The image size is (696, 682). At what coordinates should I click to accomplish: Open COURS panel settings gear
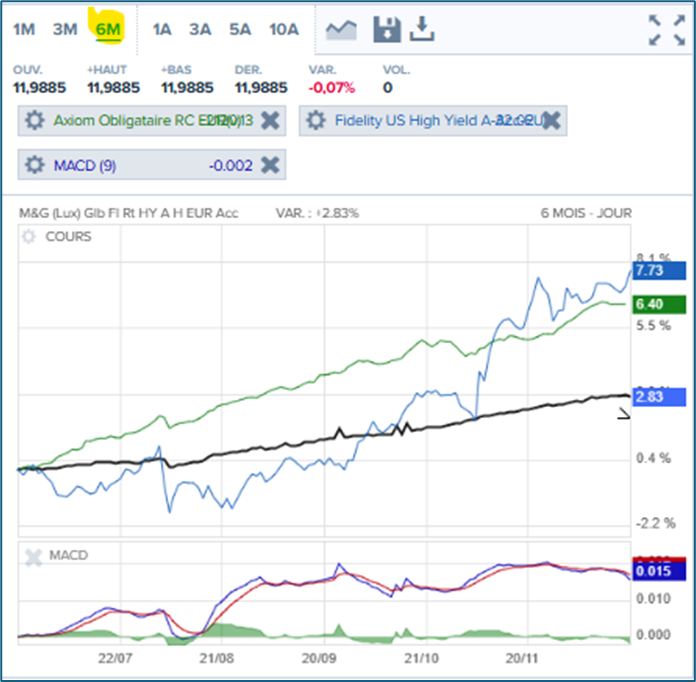point(28,237)
